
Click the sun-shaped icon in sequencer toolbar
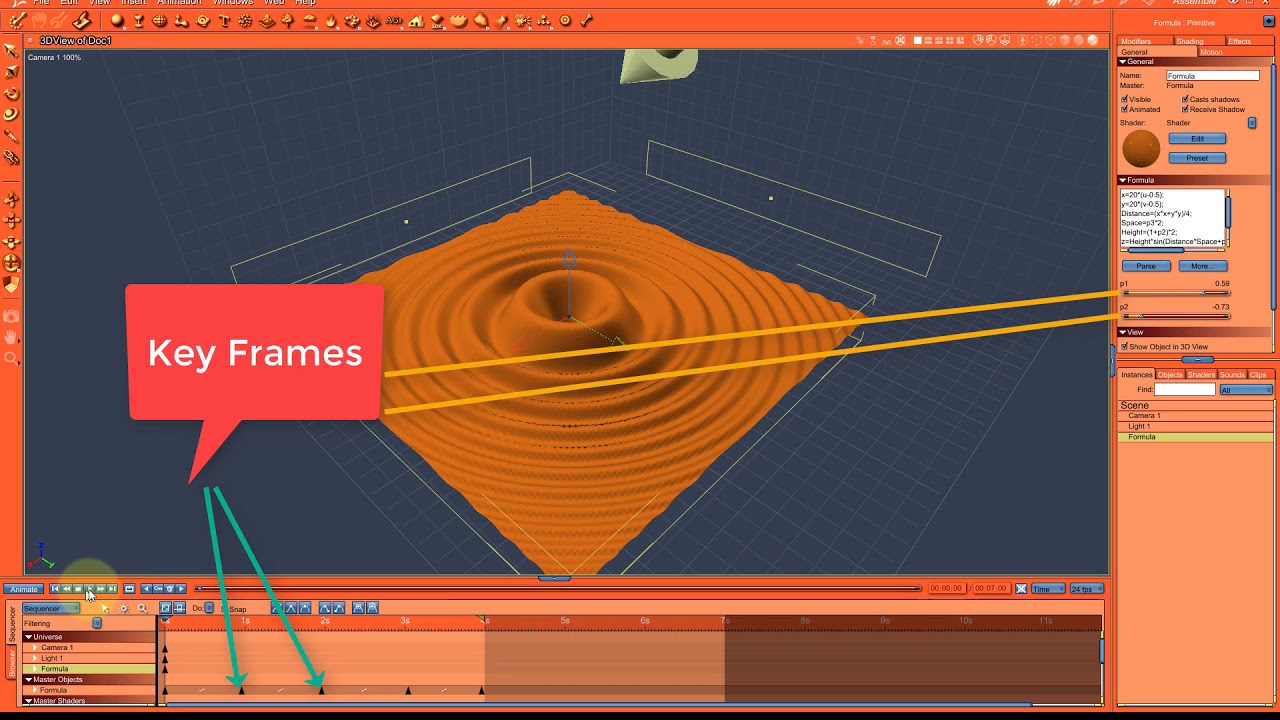(x=124, y=608)
